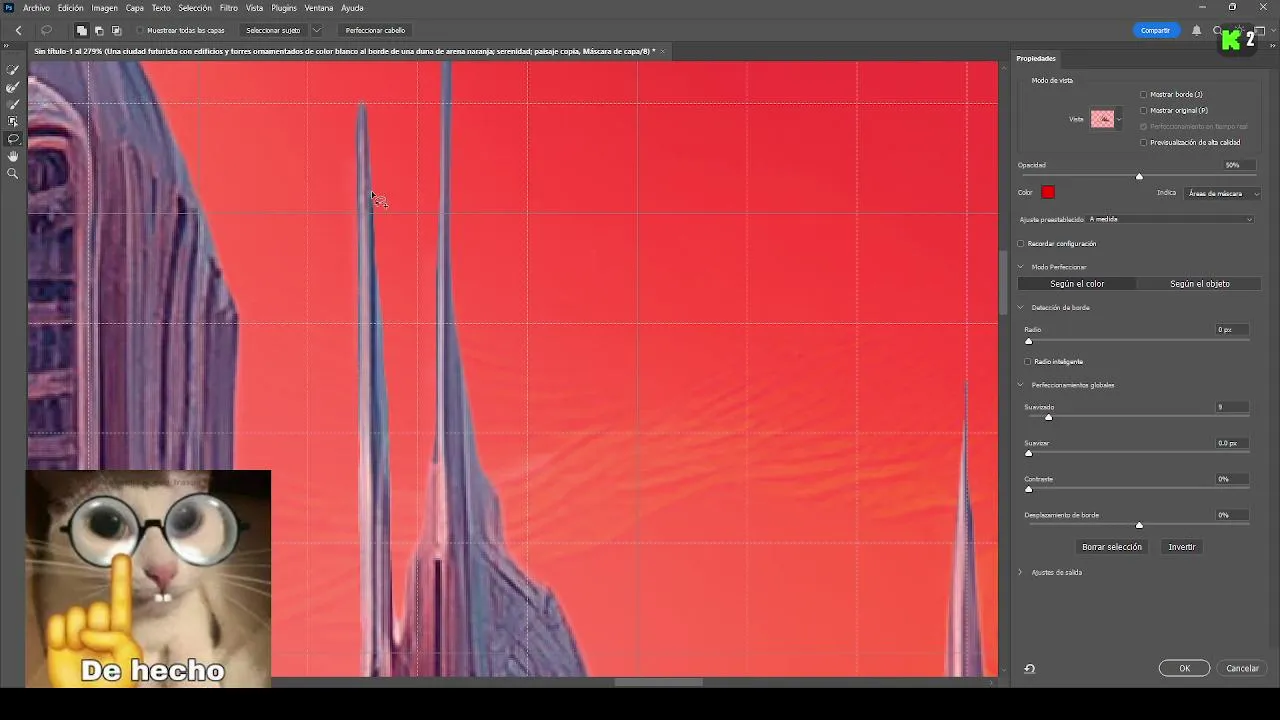Open lasso tool preset in options bar
The image size is (1280, 720).
(x=46, y=31)
